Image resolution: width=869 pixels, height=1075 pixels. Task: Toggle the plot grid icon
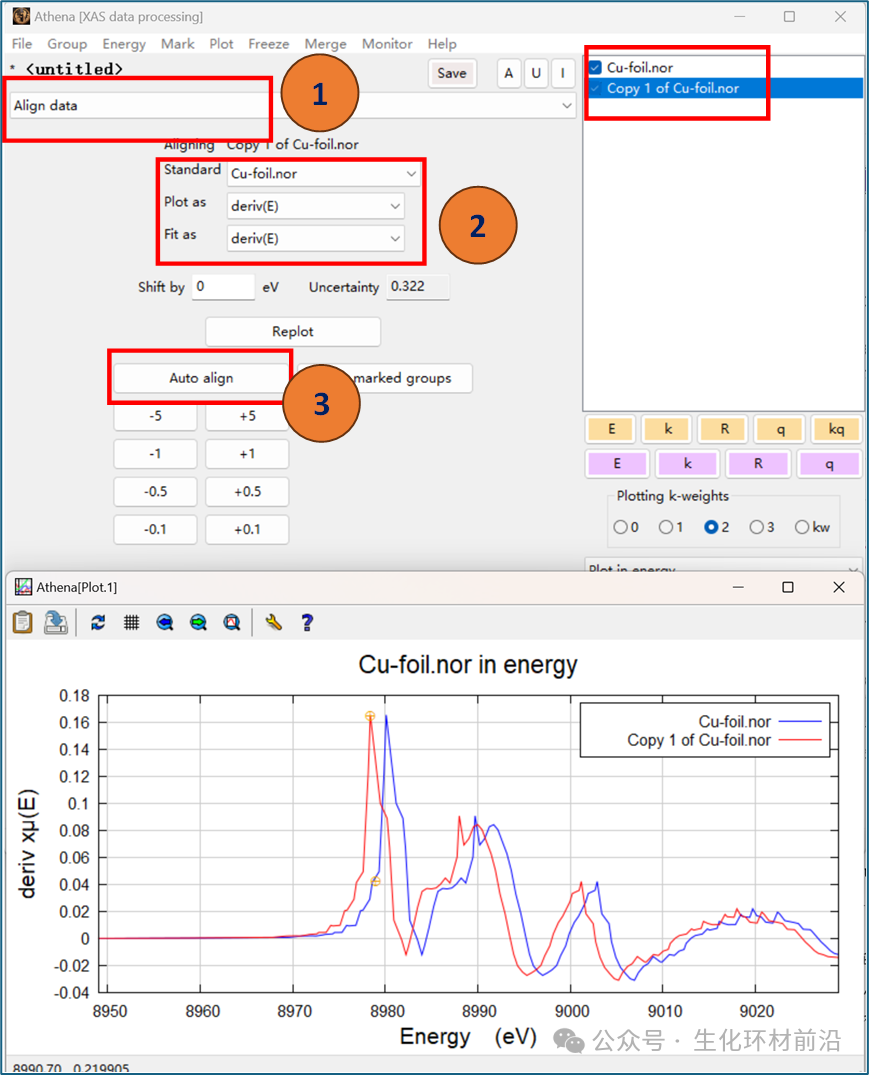point(132,623)
